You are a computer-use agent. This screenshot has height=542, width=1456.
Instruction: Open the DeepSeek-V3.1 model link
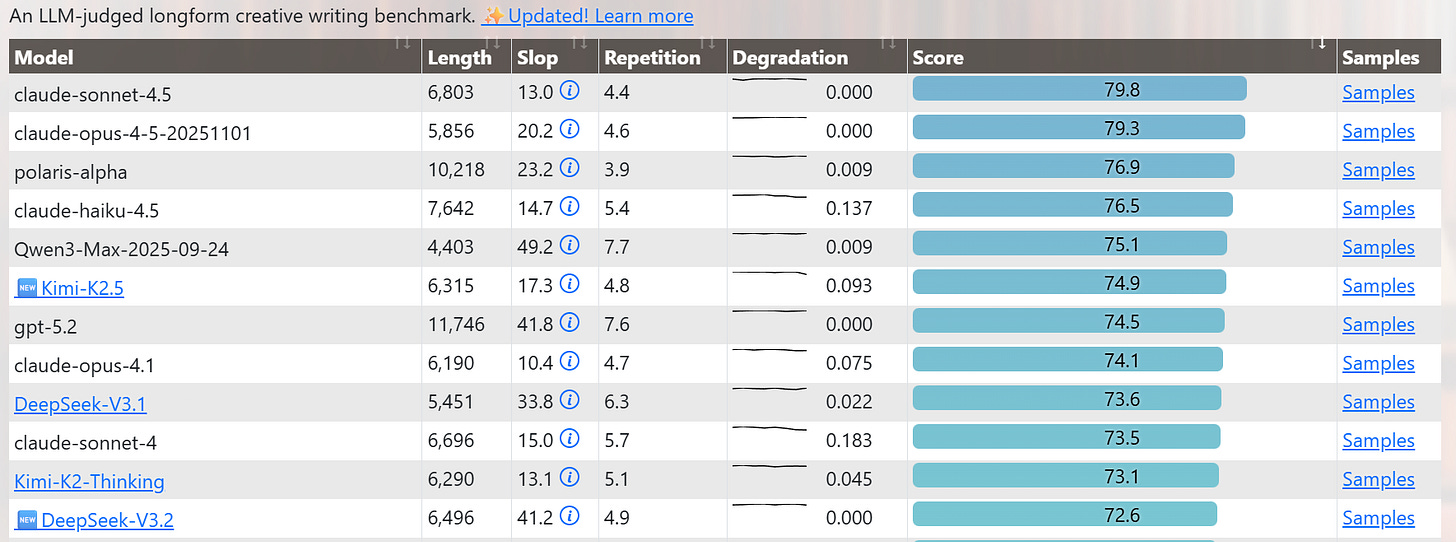point(80,404)
